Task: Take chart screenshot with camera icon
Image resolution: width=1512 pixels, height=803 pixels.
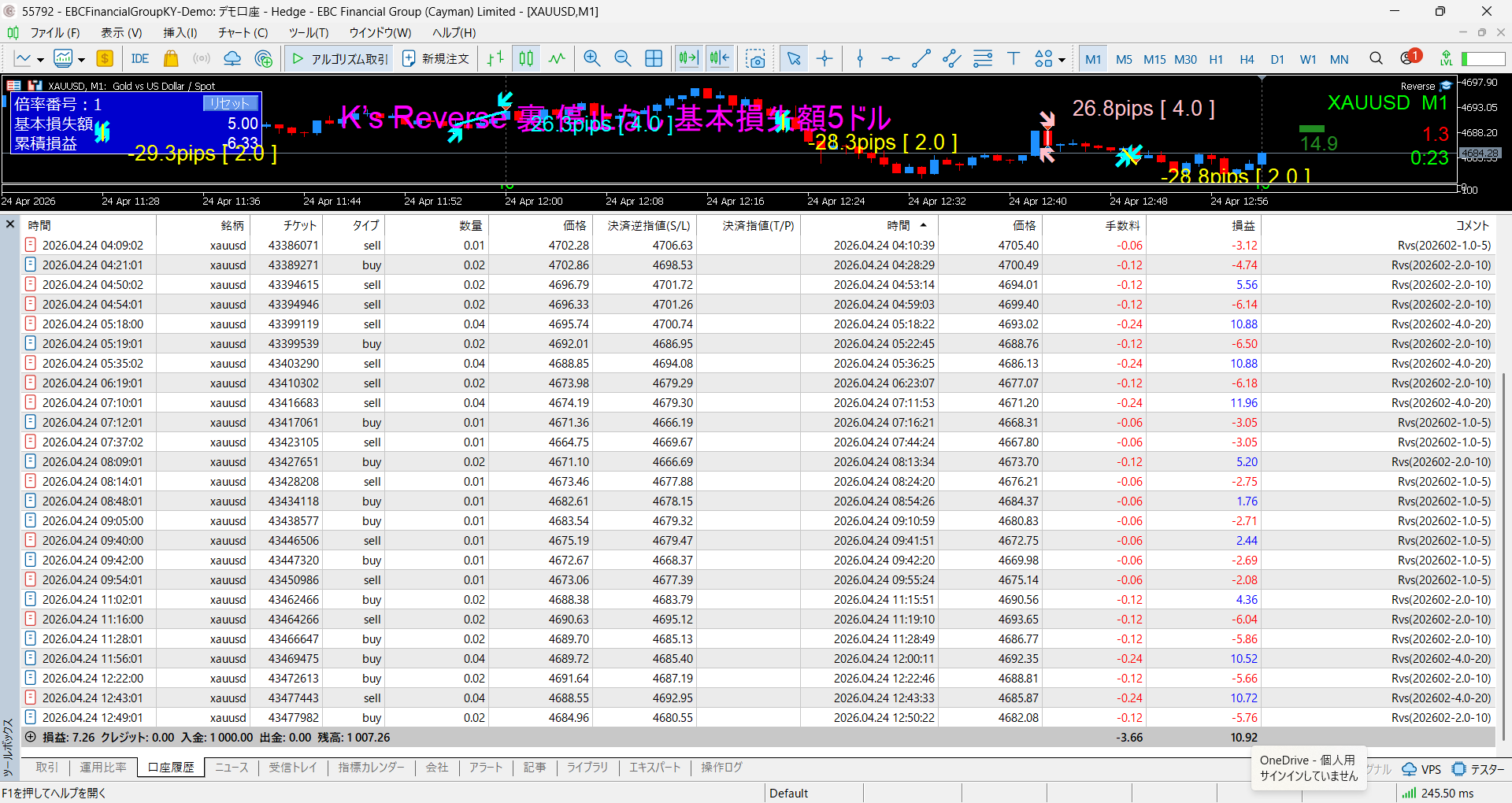Action: [756, 59]
